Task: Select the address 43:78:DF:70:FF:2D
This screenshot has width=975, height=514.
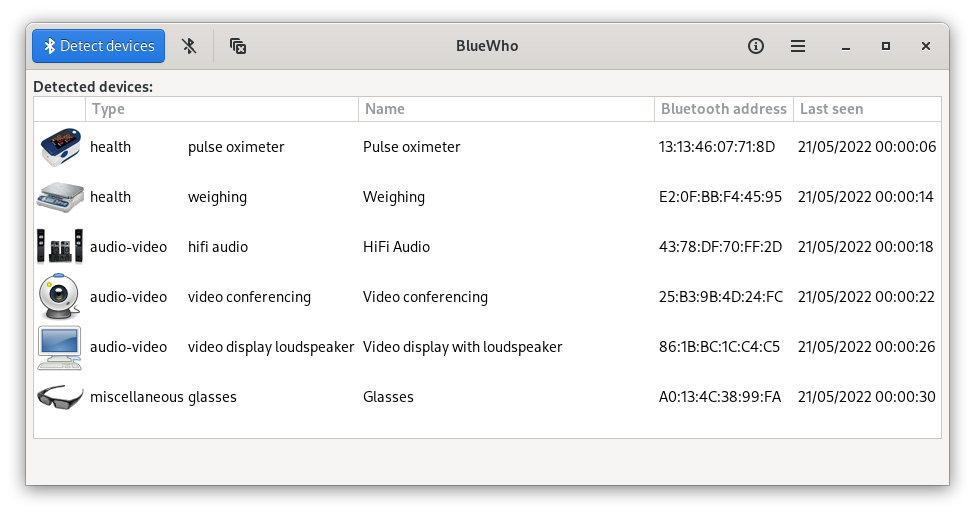Action: (x=720, y=247)
